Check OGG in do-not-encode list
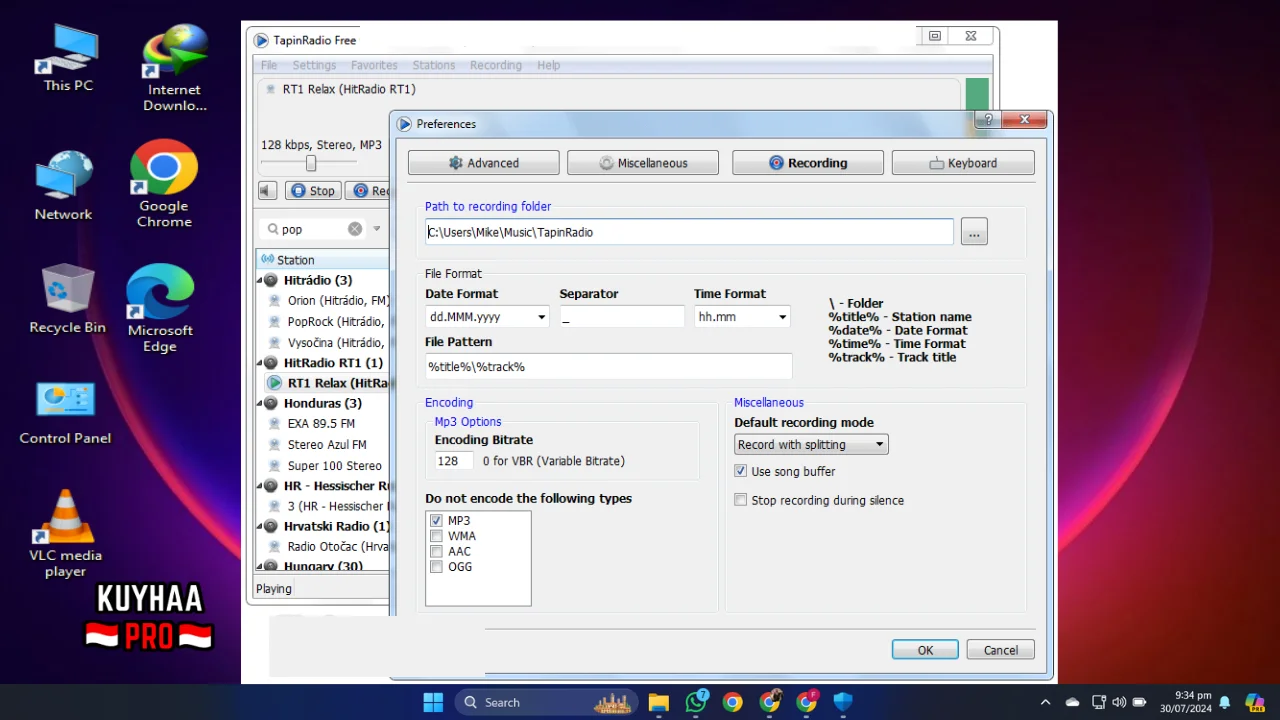 (x=436, y=567)
